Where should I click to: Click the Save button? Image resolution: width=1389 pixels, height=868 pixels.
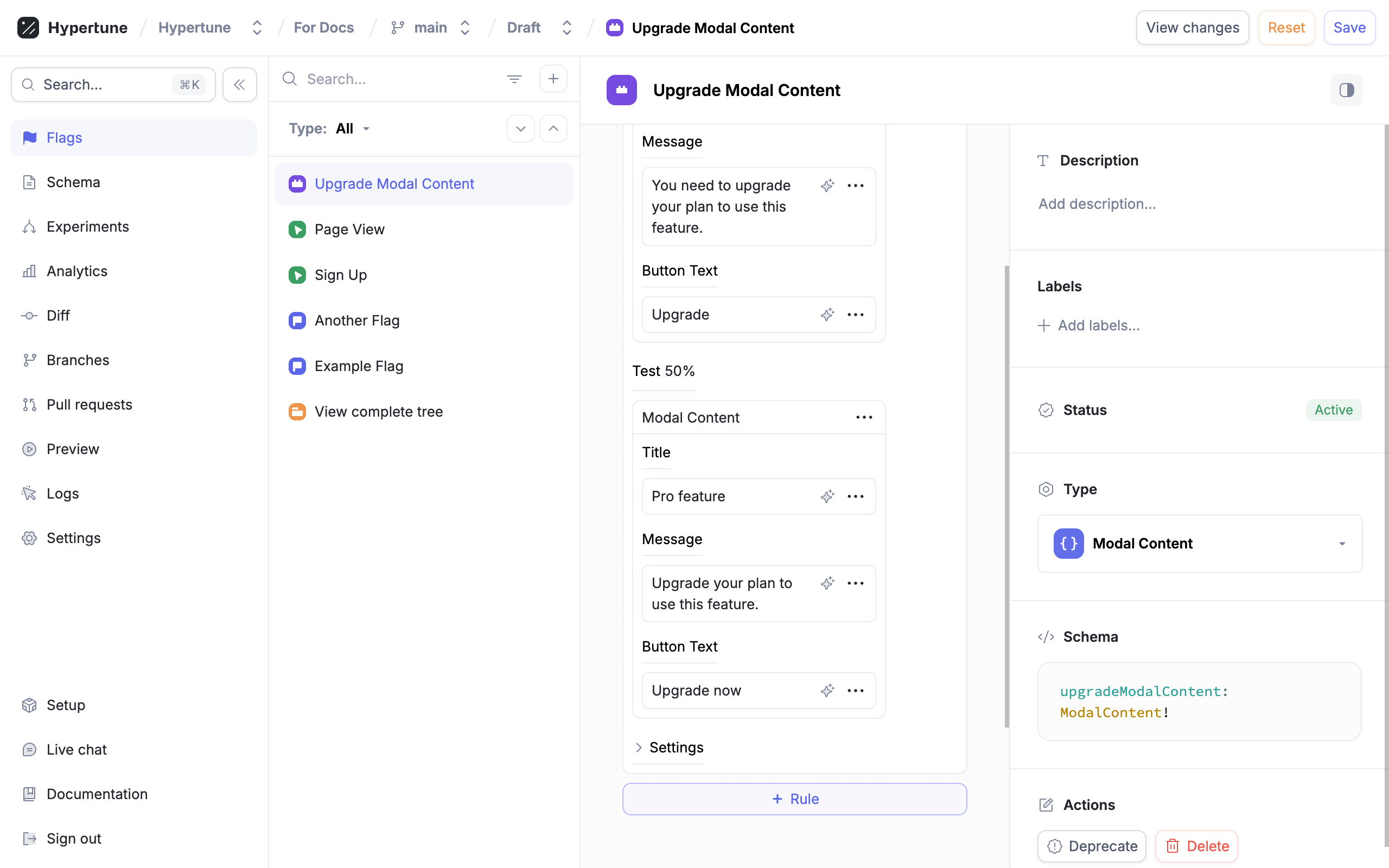click(x=1349, y=28)
